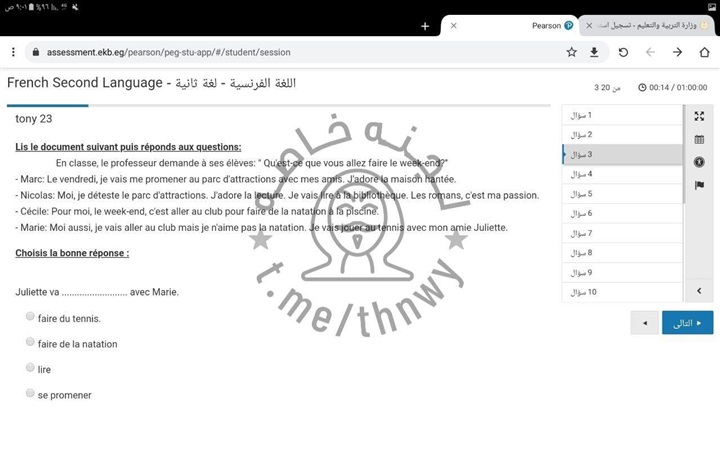Reload the page with the refresh icon
The width and height of the screenshot is (720, 450).
623,52
